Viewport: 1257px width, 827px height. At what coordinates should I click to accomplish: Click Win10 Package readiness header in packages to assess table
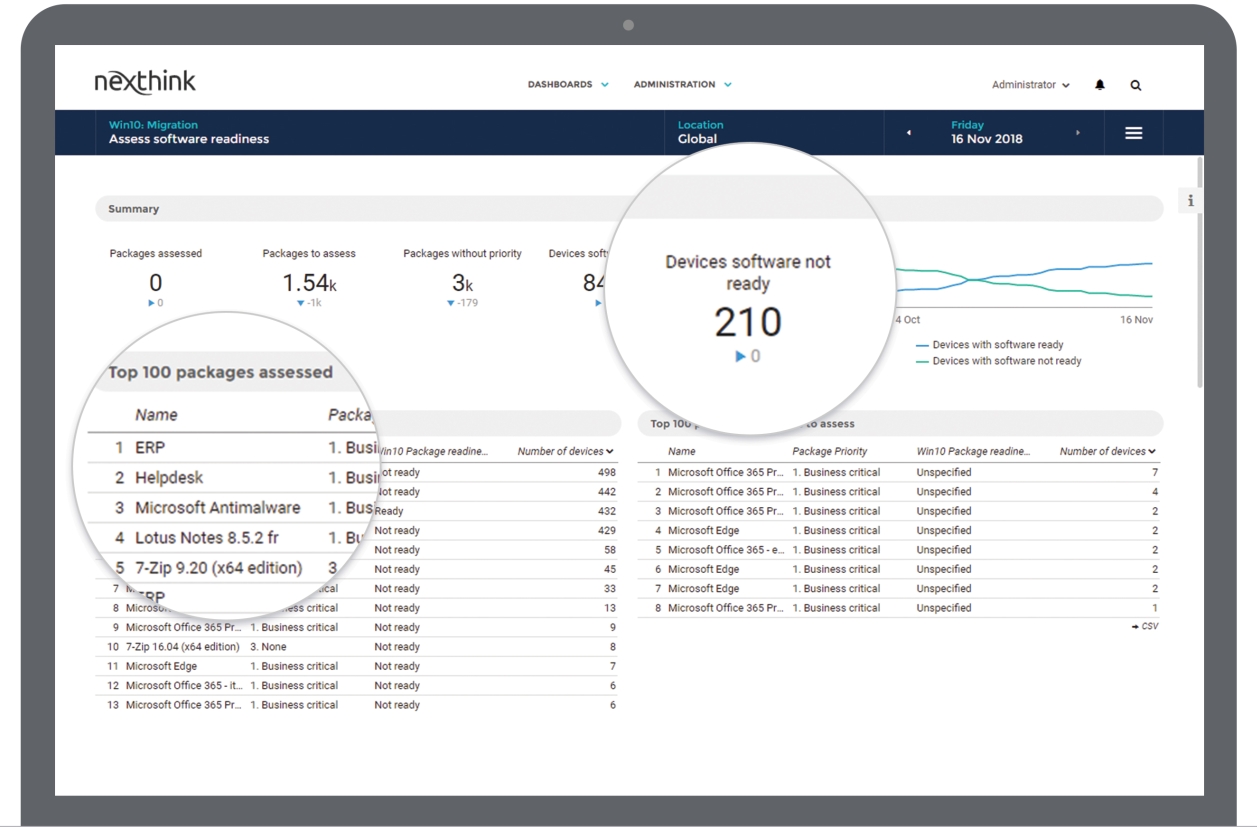click(973, 452)
